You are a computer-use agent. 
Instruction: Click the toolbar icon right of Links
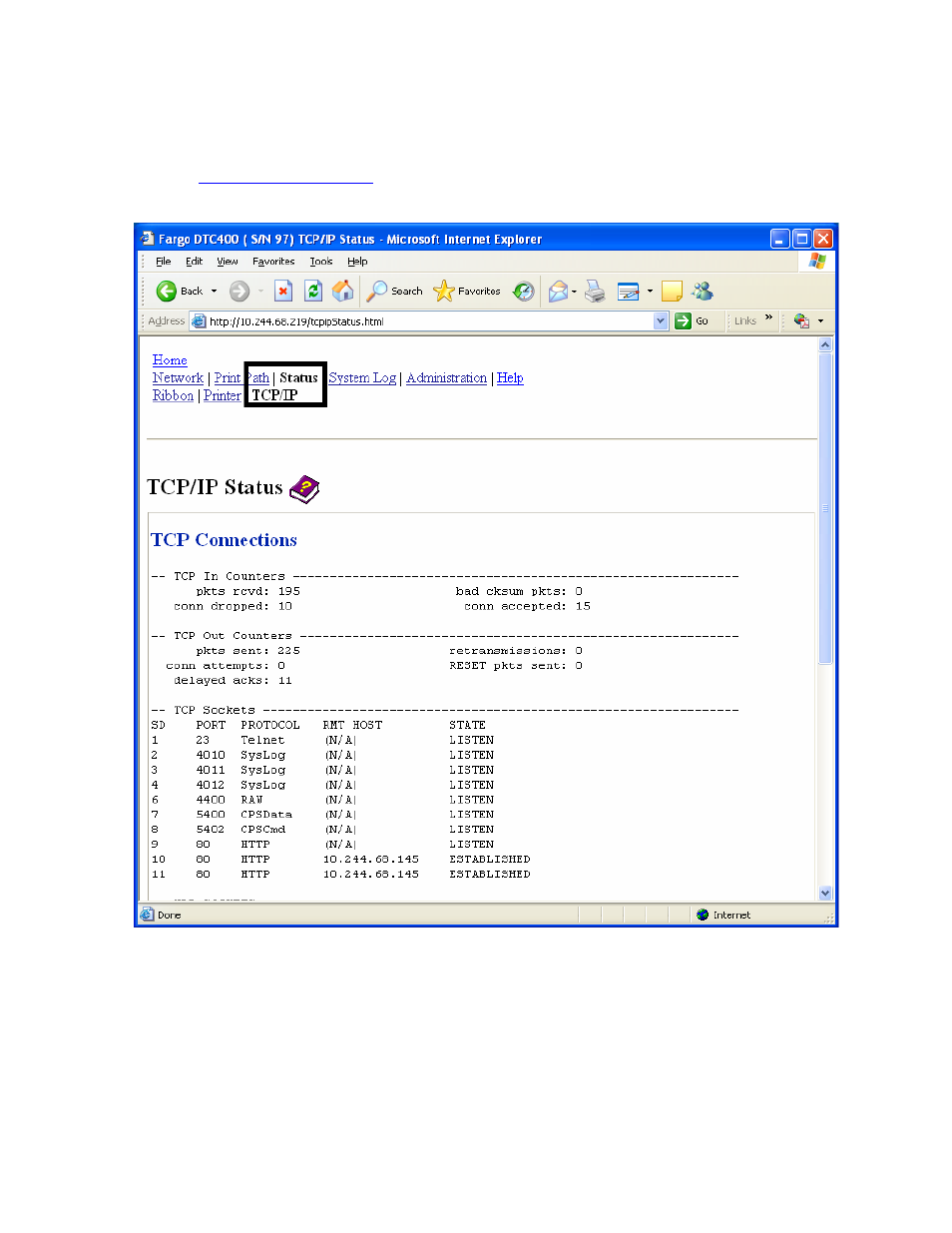tap(801, 321)
